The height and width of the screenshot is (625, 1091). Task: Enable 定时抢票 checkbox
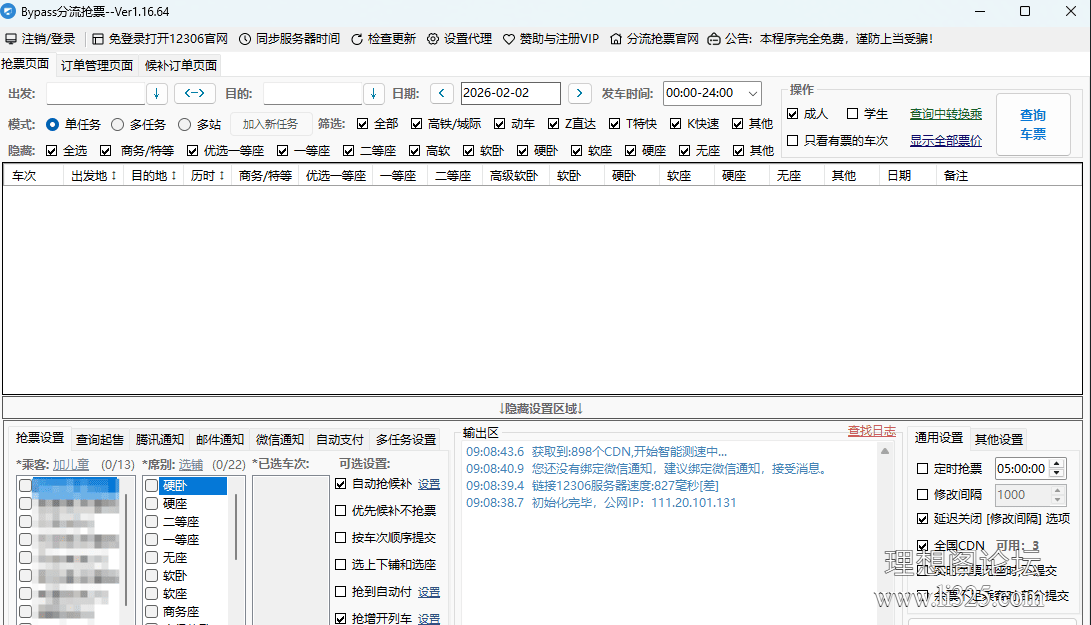[923, 468]
